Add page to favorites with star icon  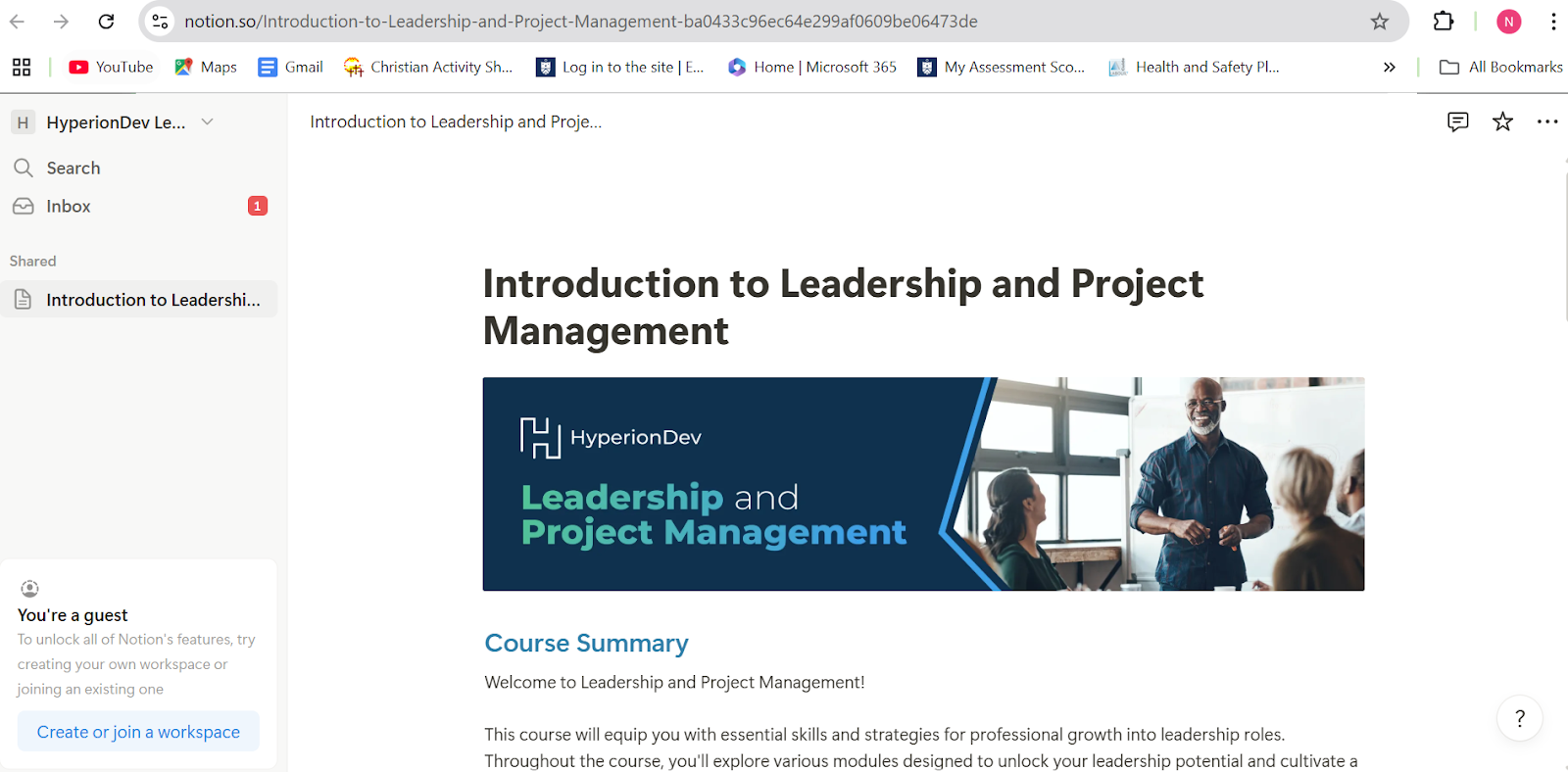1502,121
